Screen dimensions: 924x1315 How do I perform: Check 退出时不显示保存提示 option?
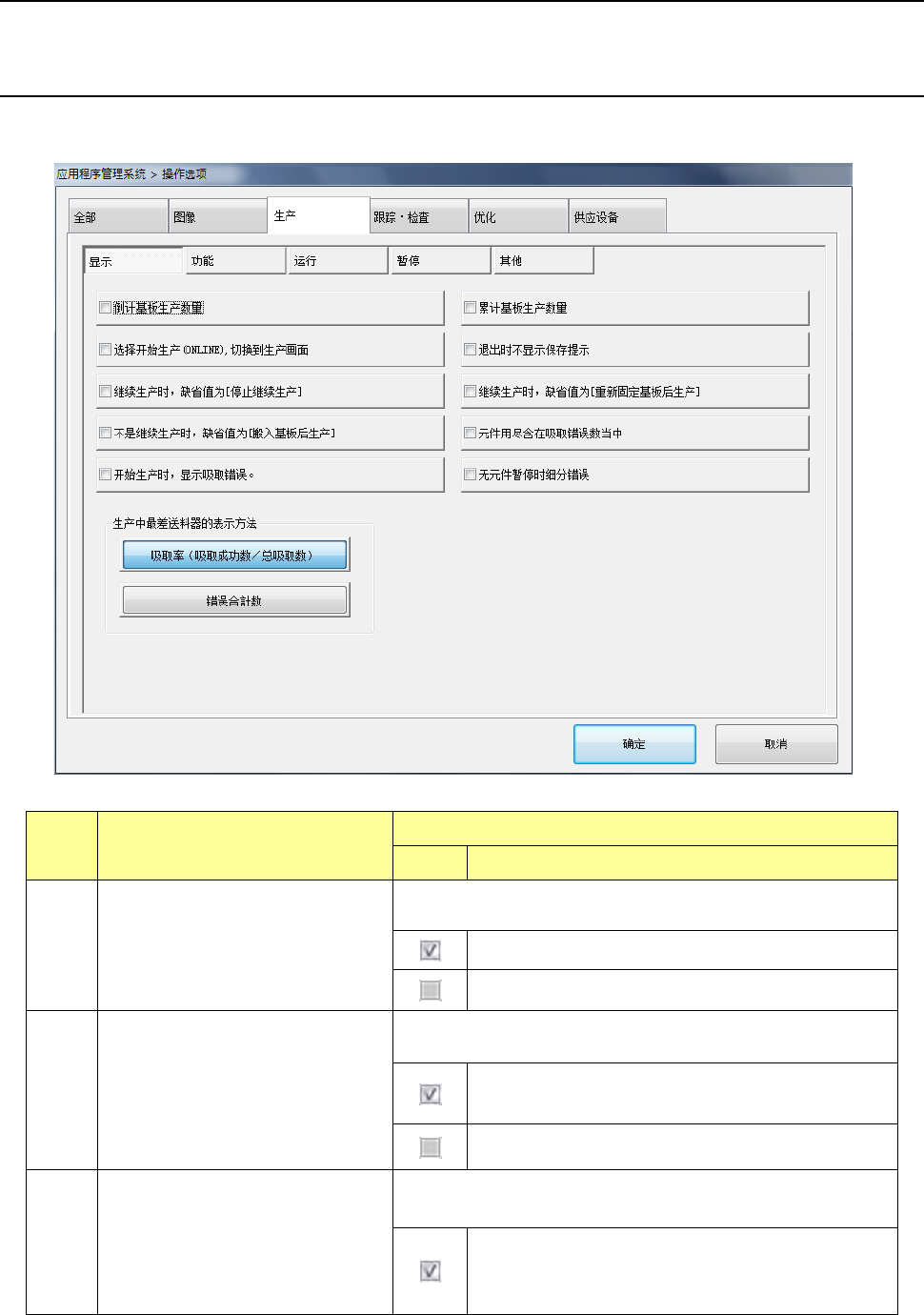pos(470,350)
